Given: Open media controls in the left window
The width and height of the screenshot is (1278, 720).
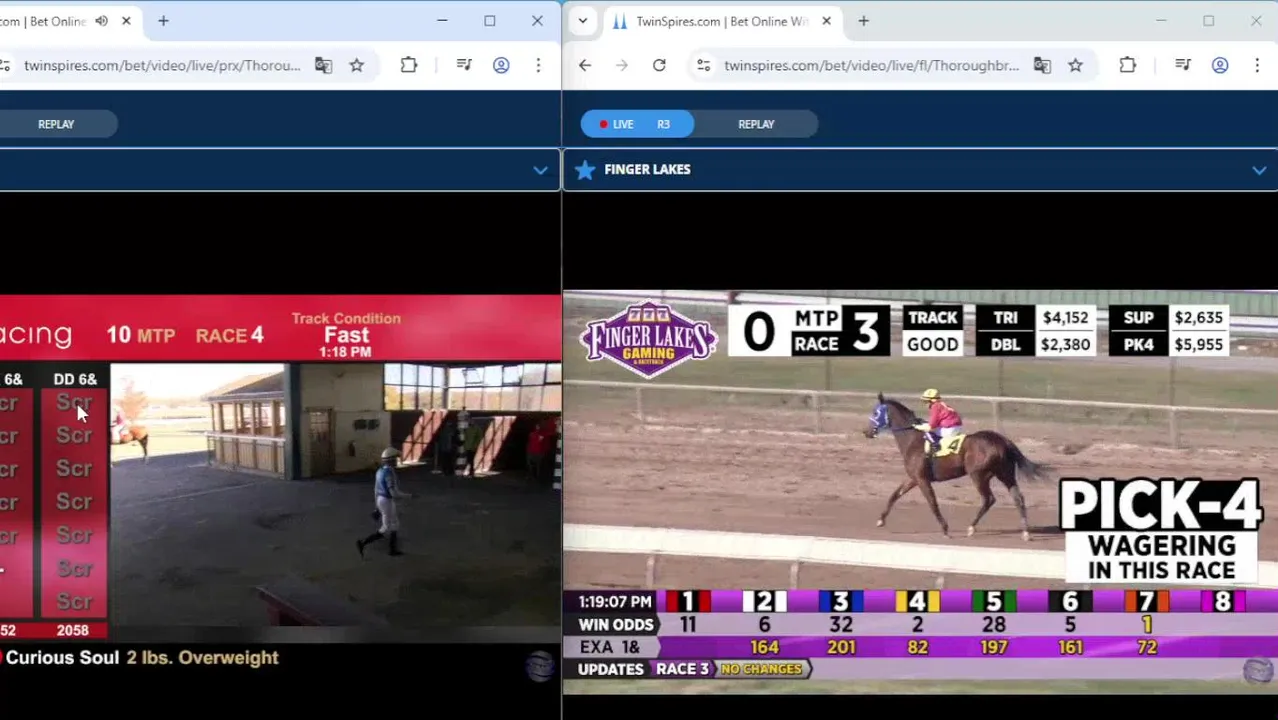Looking at the screenshot, I should [464, 65].
